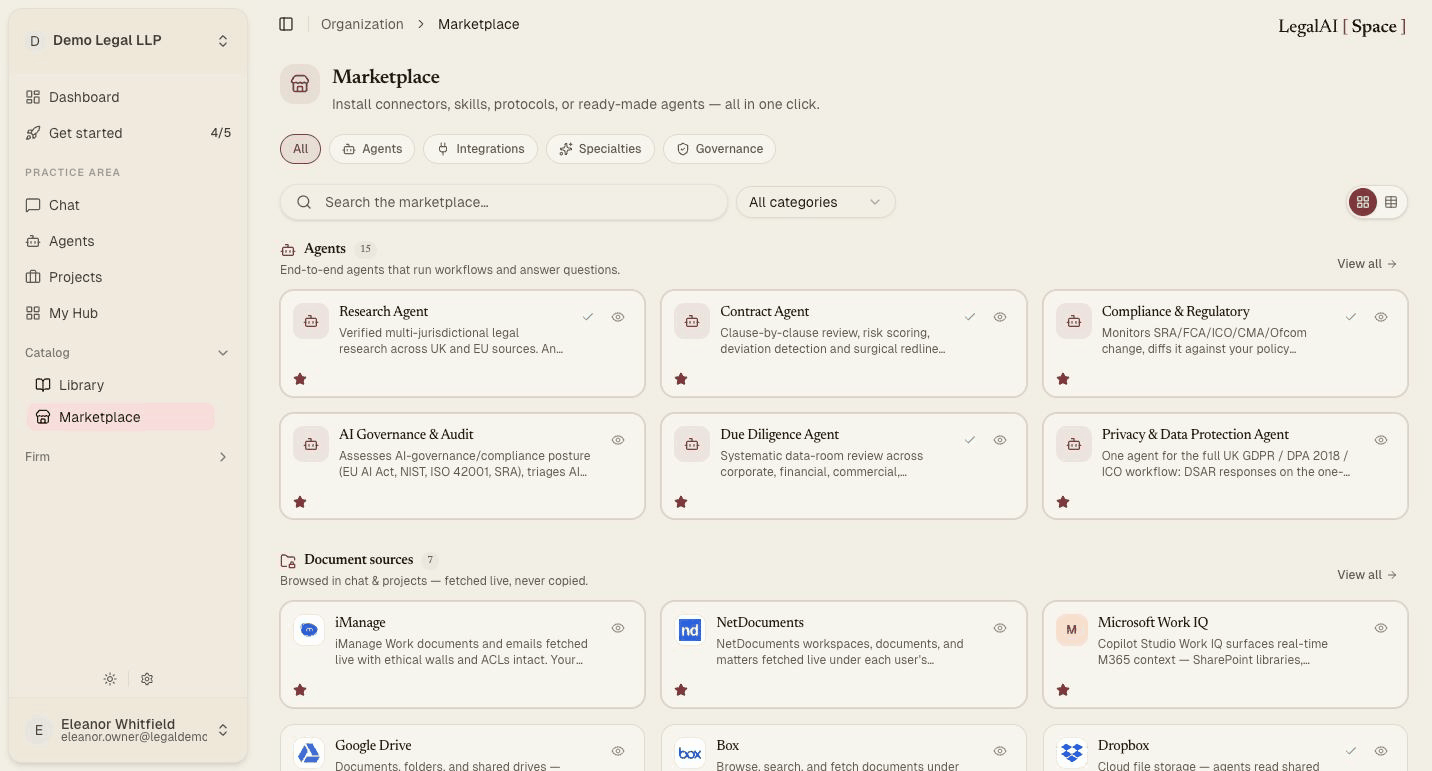
Task: Click the iManage logo icon
Action: 309,630
